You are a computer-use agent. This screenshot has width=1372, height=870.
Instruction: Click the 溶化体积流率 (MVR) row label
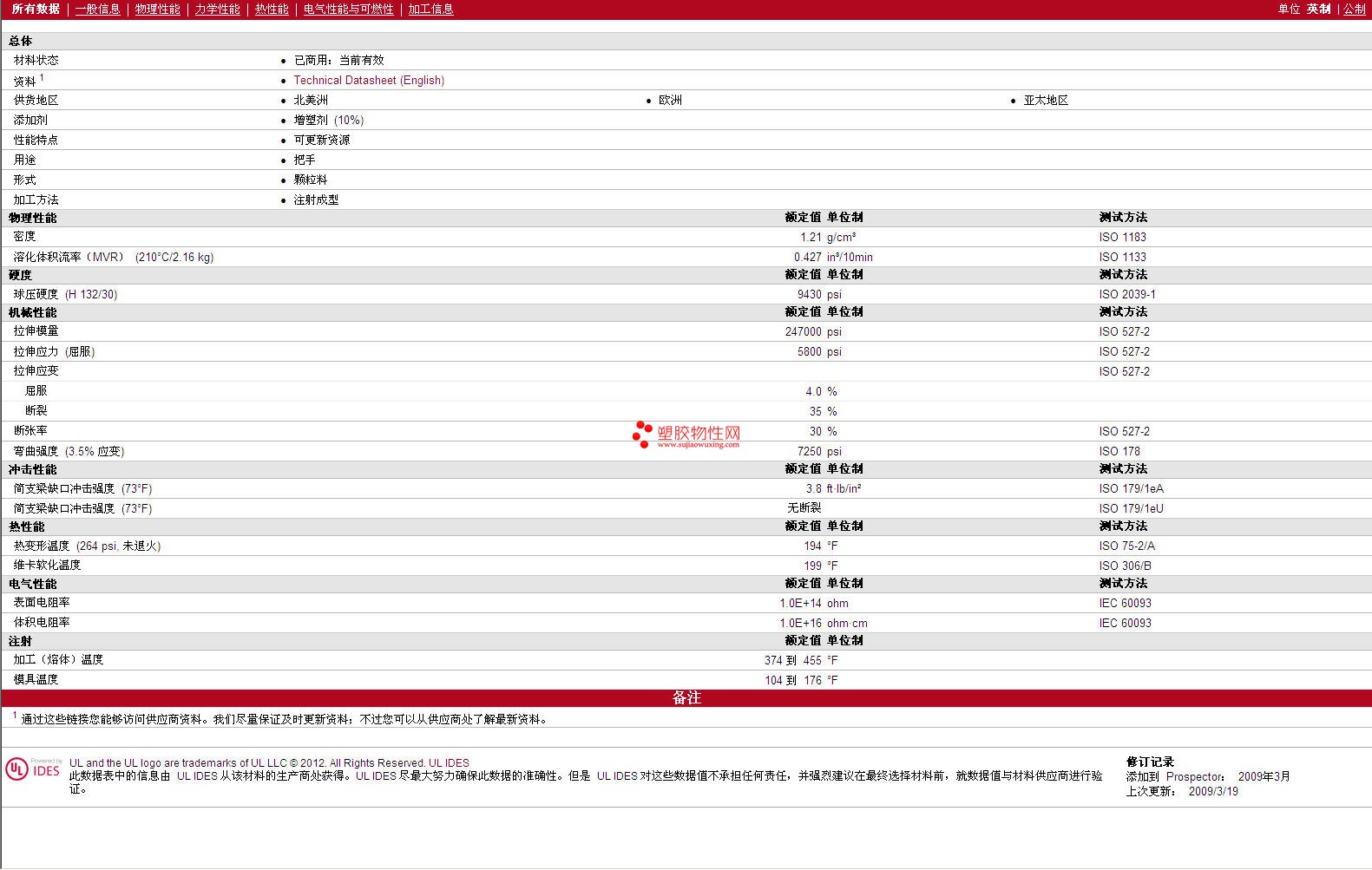click(x=113, y=257)
